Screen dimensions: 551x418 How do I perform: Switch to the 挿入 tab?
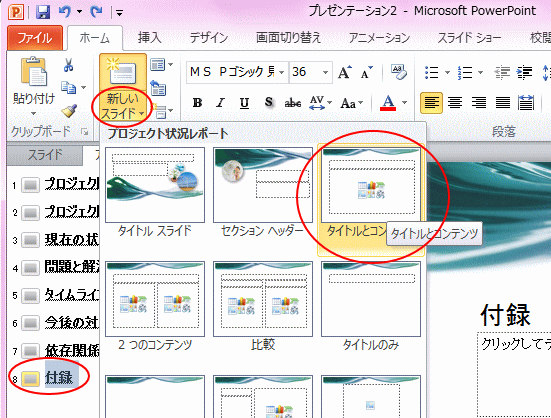[x=149, y=38]
